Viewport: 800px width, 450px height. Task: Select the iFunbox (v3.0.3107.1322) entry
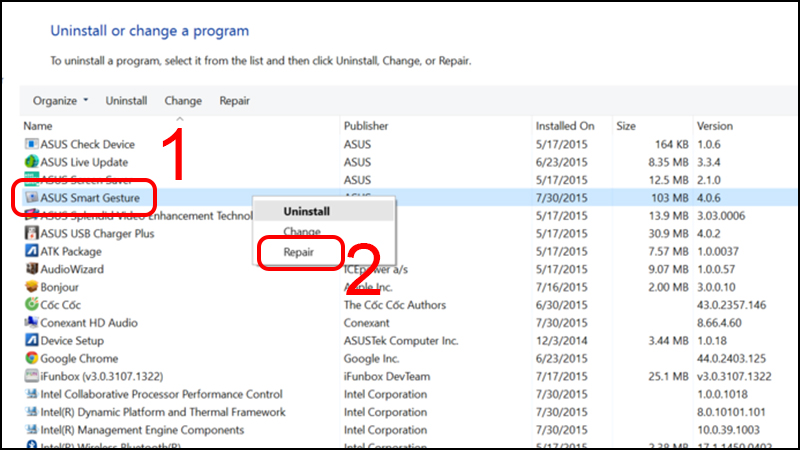click(x=102, y=377)
